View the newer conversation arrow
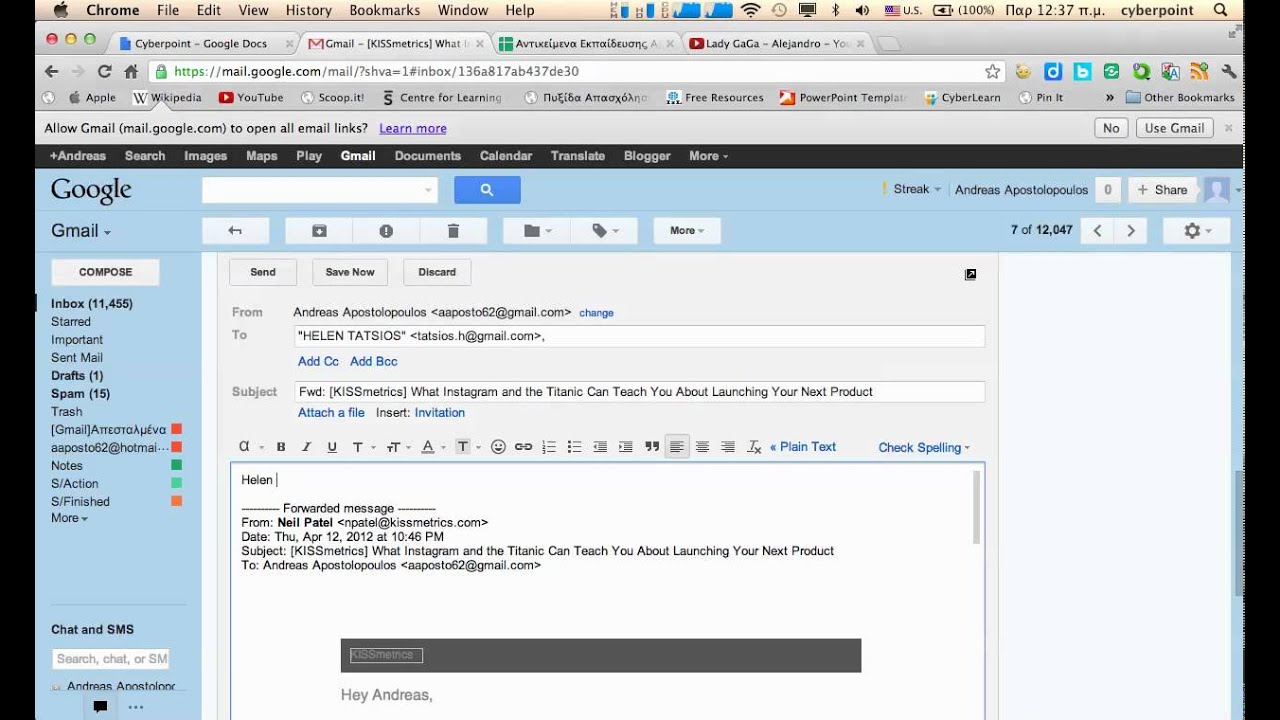 pyautogui.click(x=1097, y=231)
